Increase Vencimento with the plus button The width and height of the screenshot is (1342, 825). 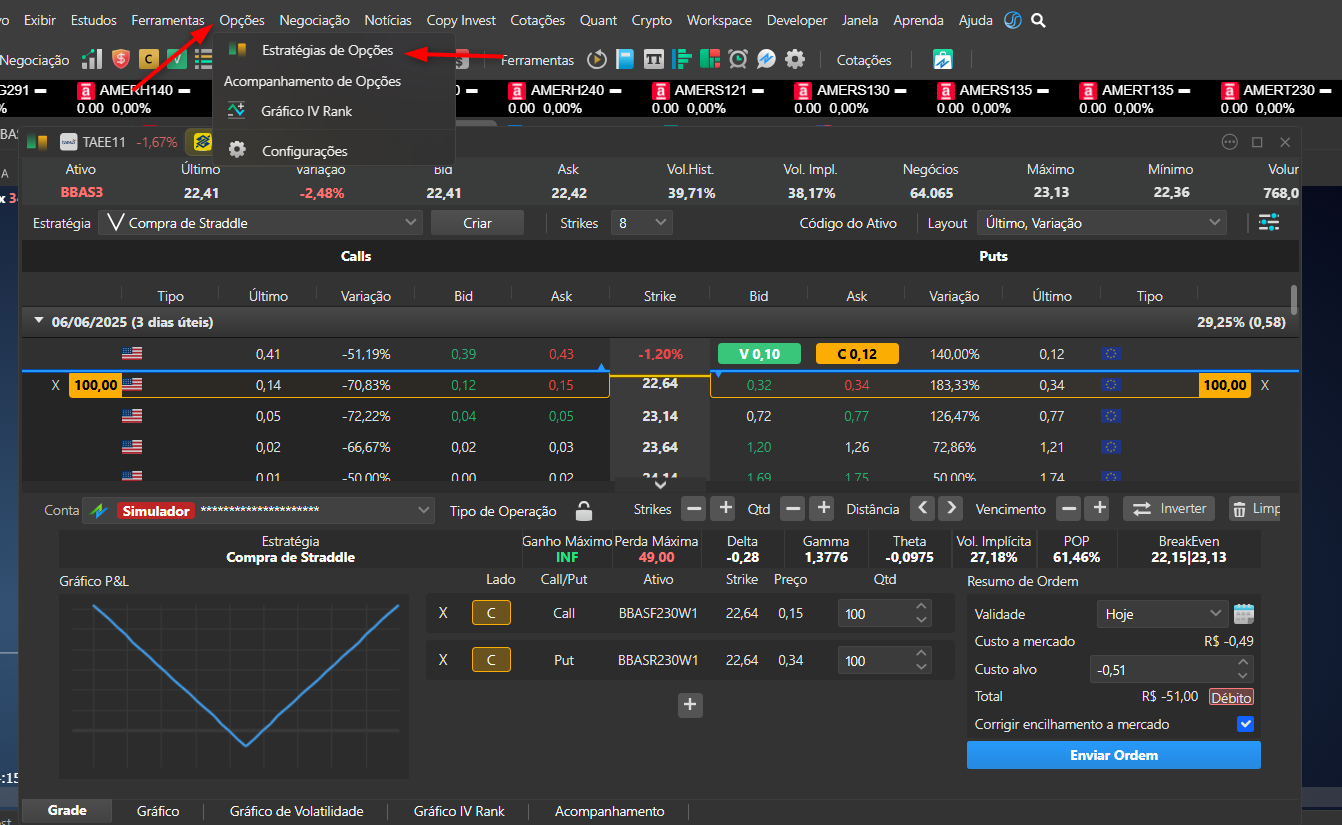1099,509
